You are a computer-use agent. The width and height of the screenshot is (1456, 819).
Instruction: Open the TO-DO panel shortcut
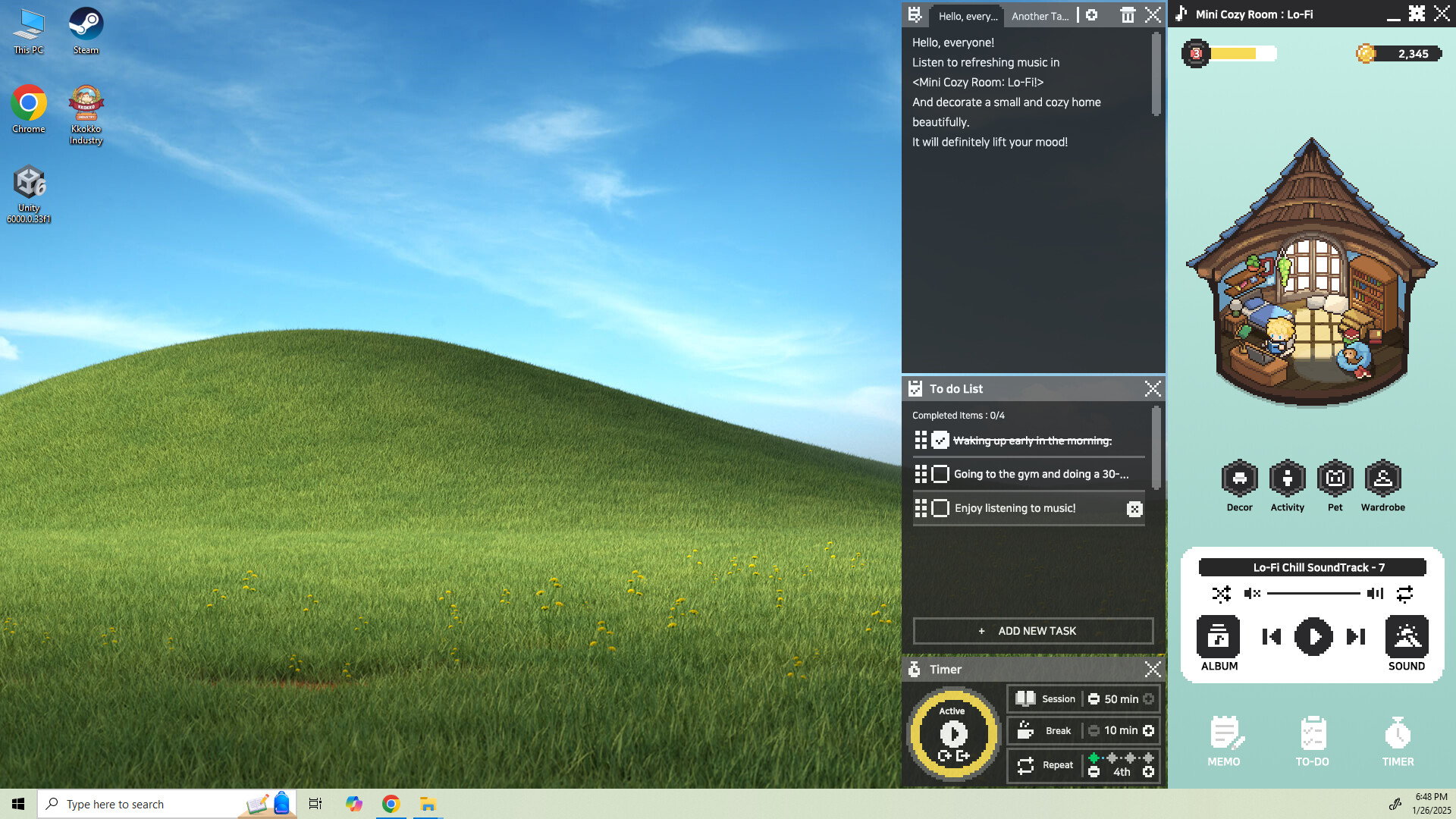(1313, 742)
